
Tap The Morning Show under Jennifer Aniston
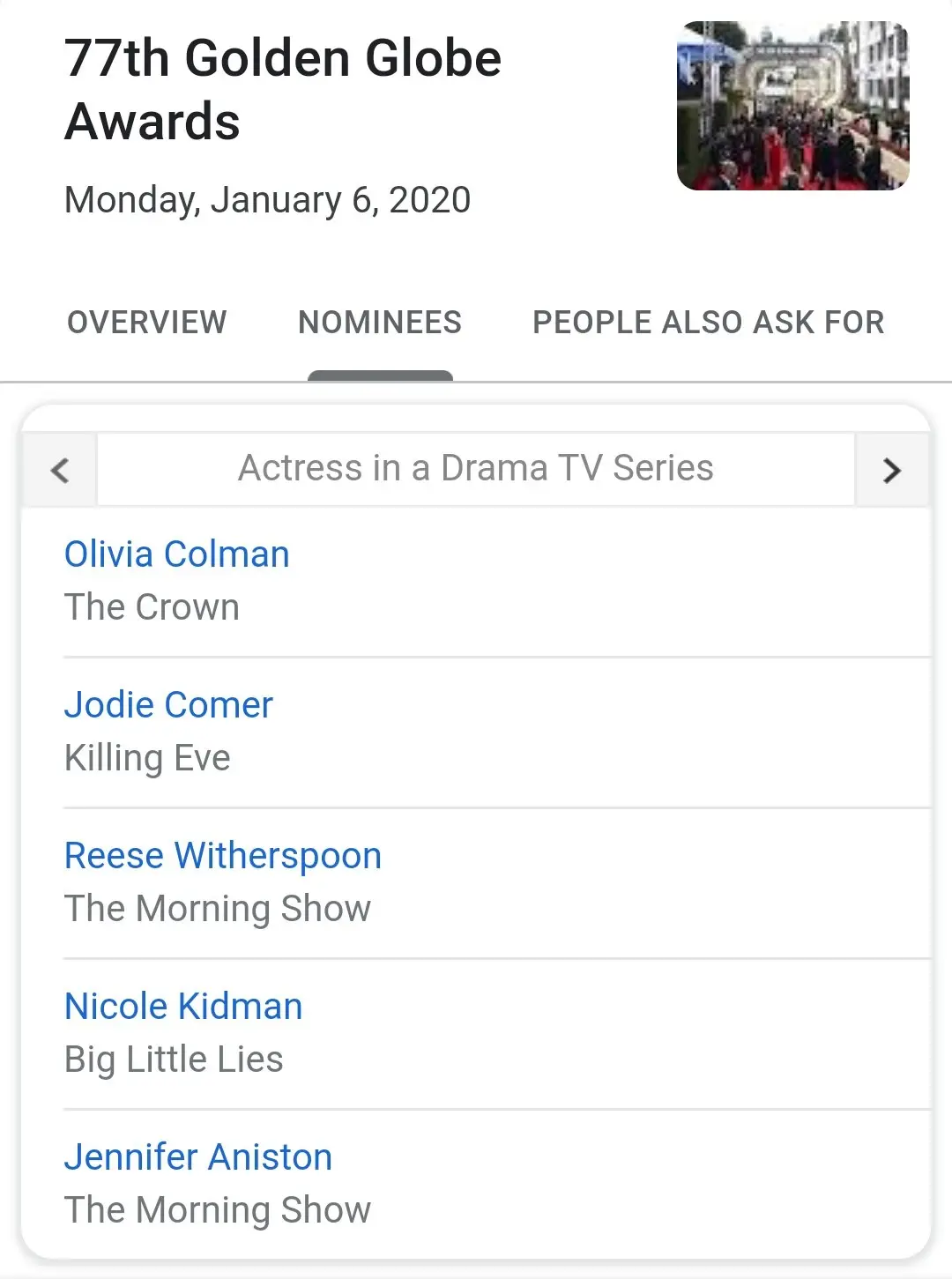point(218,1210)
